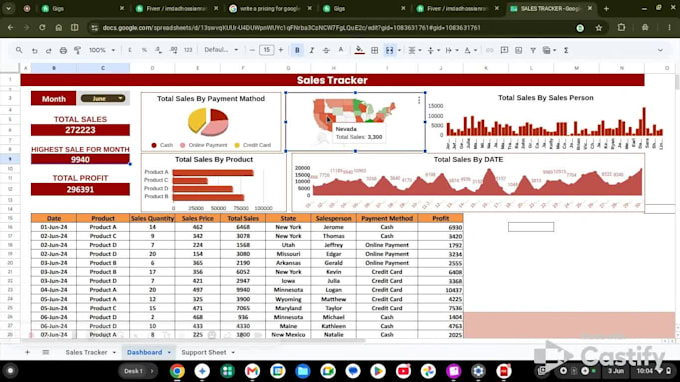Click the Payment Method column header
Viewport: 680px width, 382px height.
pos(387,218)
